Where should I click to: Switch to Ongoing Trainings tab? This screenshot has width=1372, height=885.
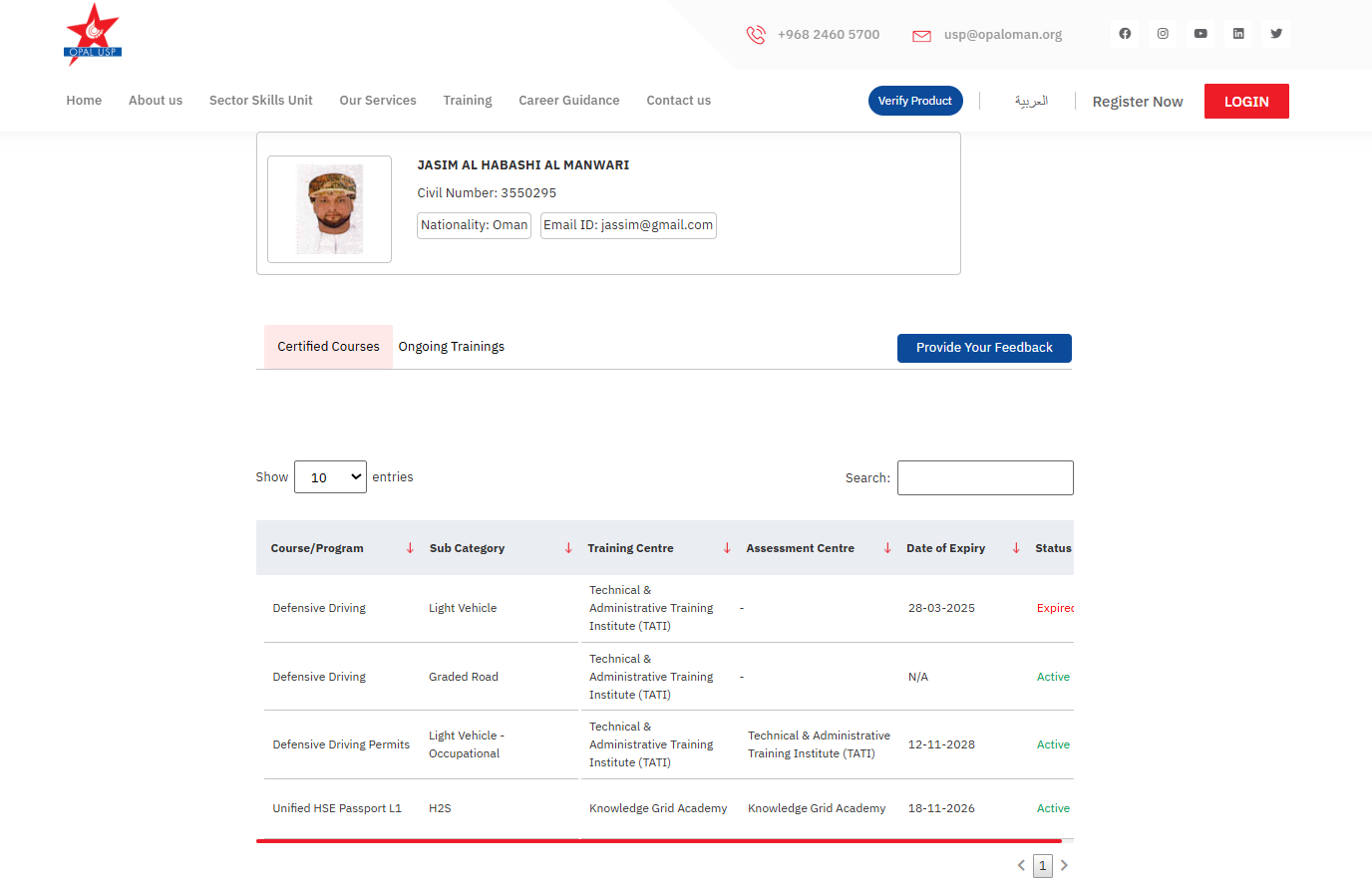(x=451, y=347)
